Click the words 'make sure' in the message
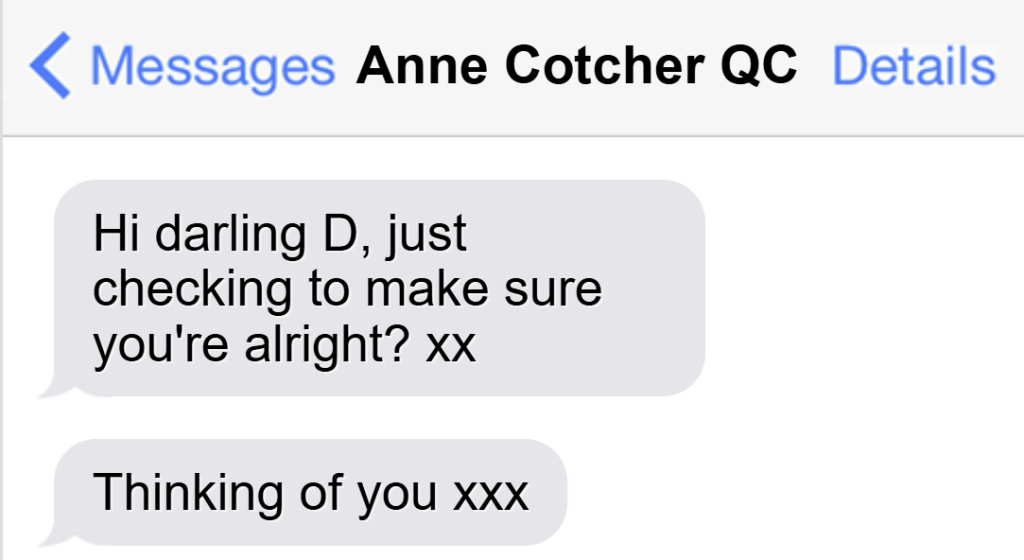Image resolution: width=1024 pixels, height=560 pixels. tap(483, 288)
